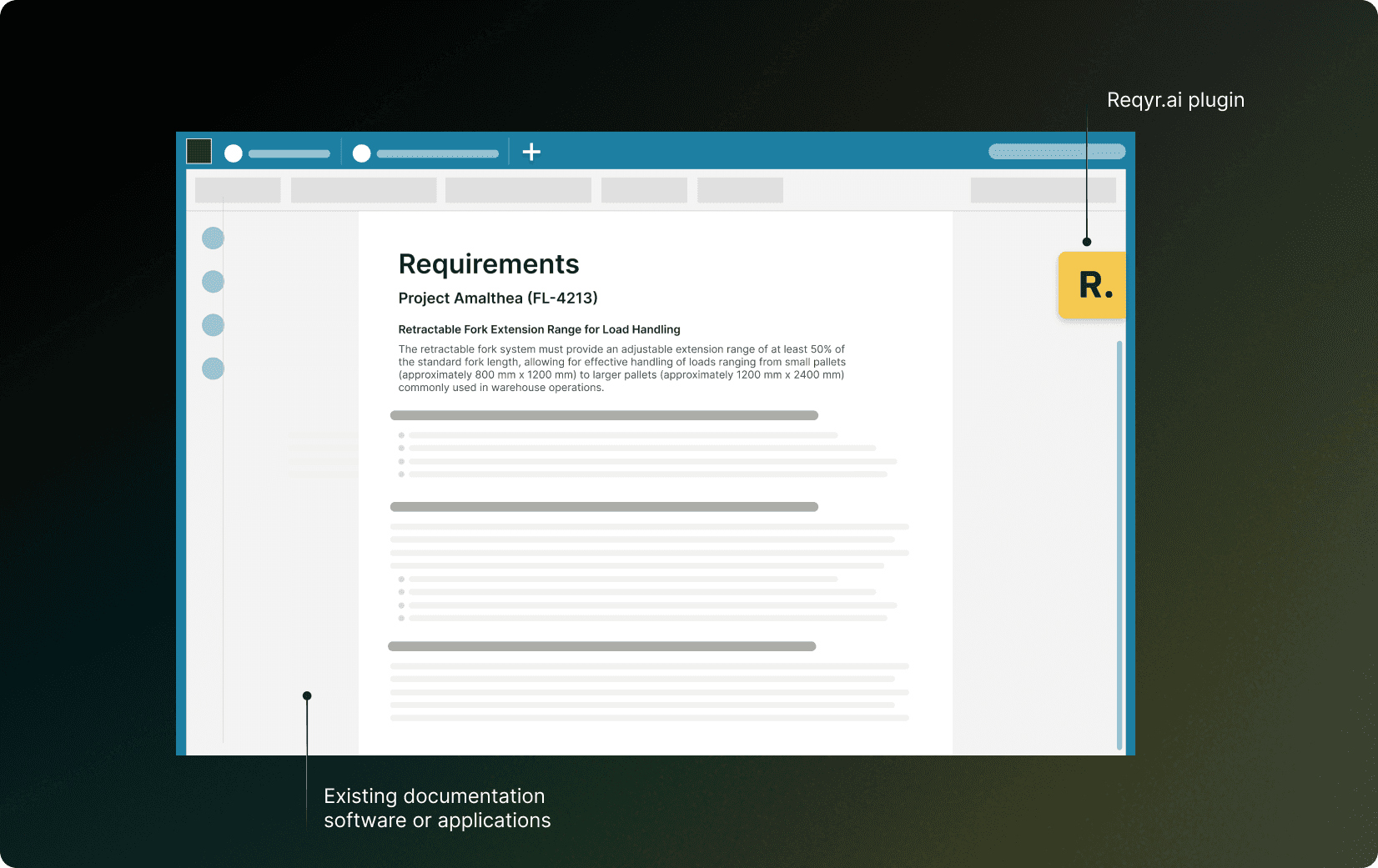The height and width of the screenshot is (868, 1378).
Task: Switch to the first tab with the shorter title
Action: (x=278, y=153)
